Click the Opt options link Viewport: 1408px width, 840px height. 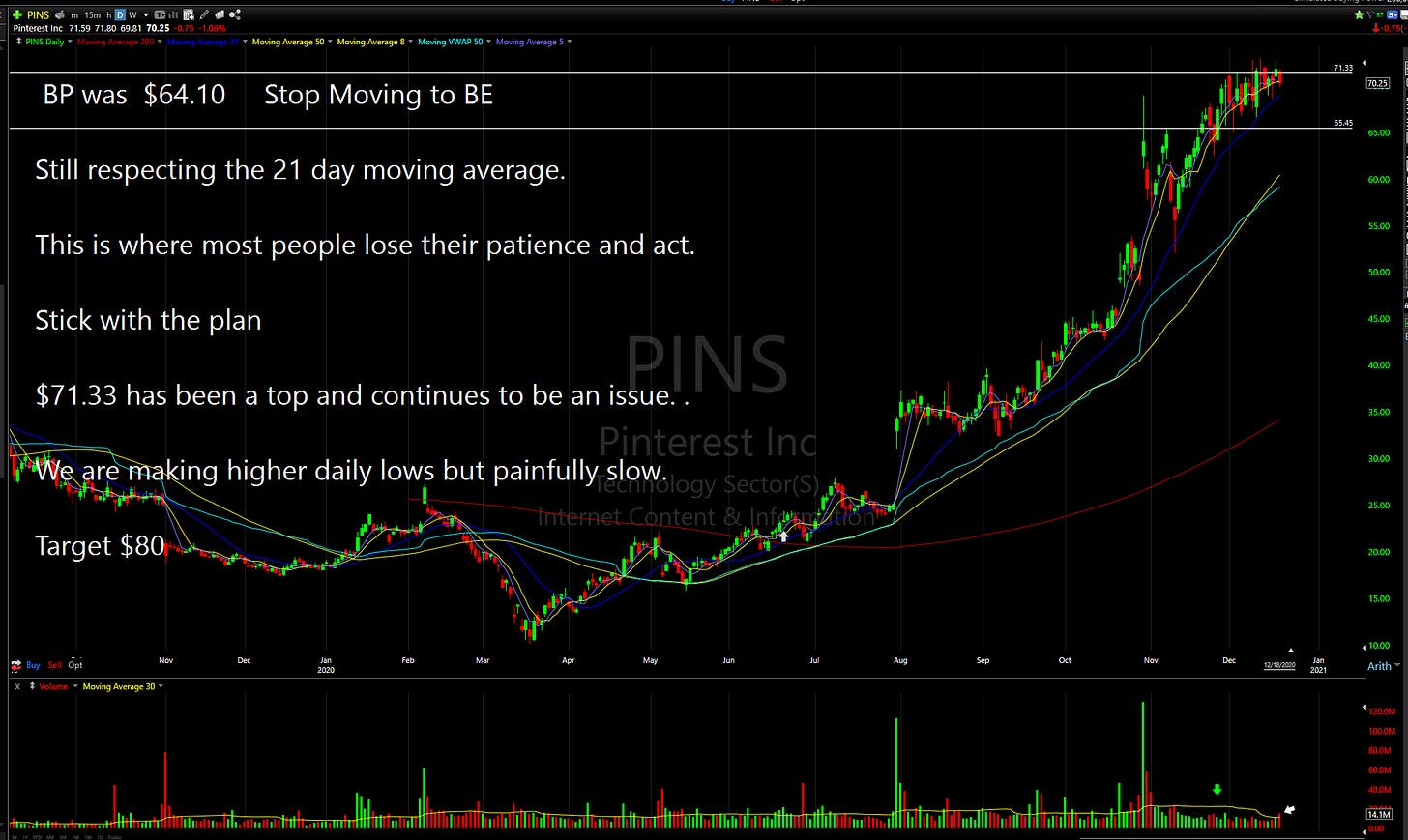tap(75, 665)
